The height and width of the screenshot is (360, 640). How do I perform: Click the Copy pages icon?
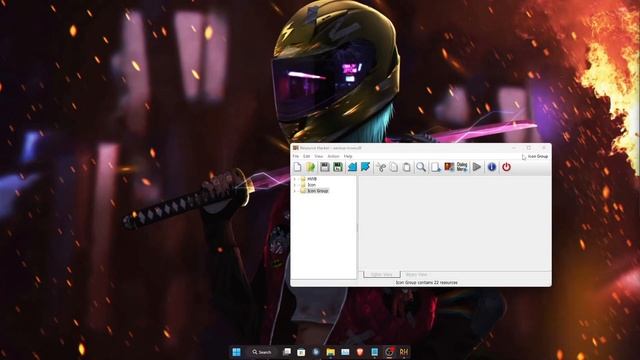[x=393, y=167]
